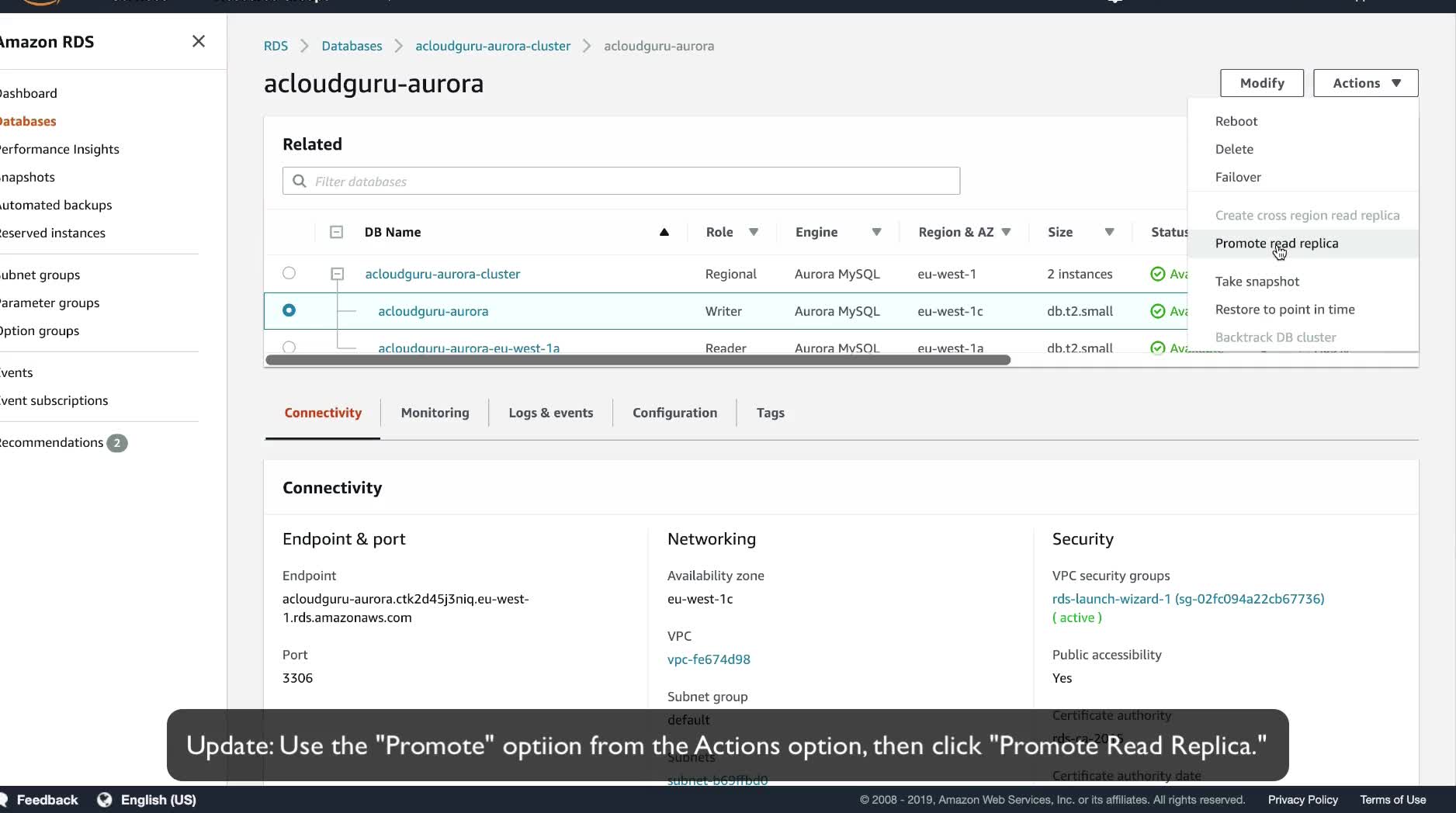Click the horizontal scrollbar under databases table
The width and height of the screenshot is (1456, 813).
[638, 360]
